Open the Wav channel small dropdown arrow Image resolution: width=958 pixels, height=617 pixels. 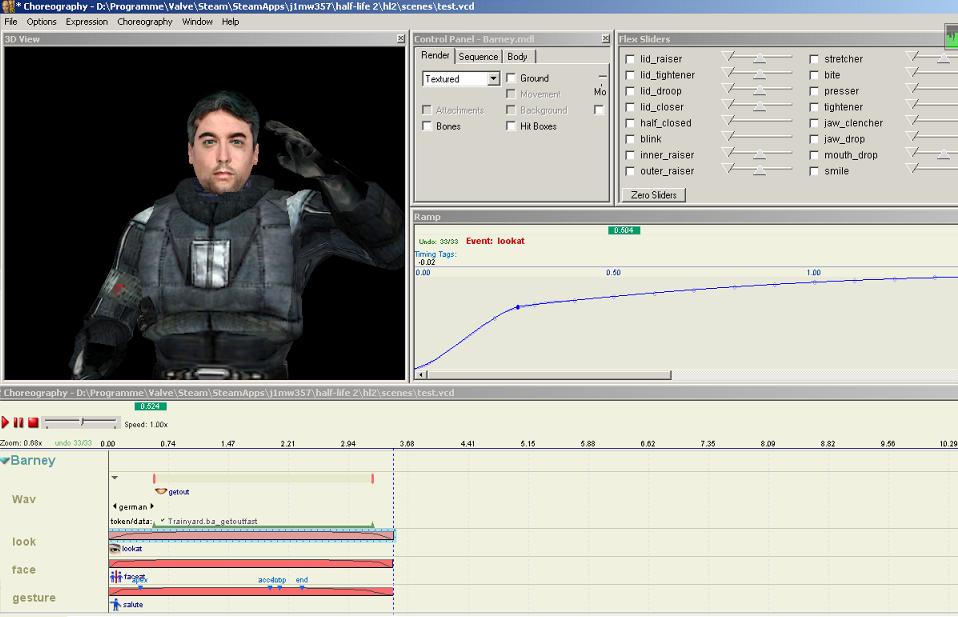[x=115, y=478]
